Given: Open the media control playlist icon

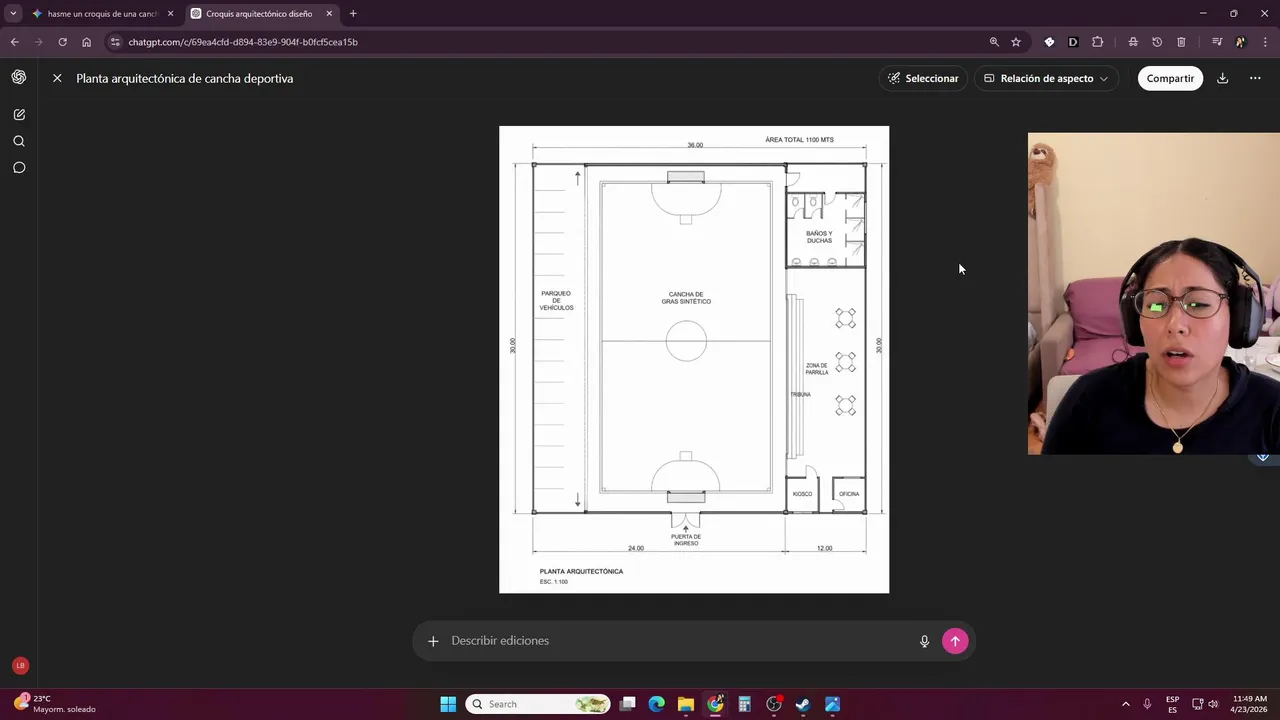Looking at the screenshot, I should (x=1216, y=42).
